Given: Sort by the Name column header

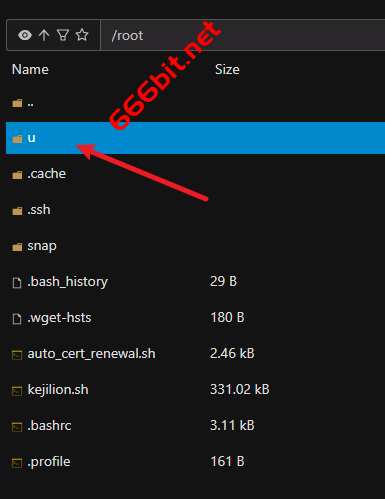Looking at the screenshot, I should 30,70.
